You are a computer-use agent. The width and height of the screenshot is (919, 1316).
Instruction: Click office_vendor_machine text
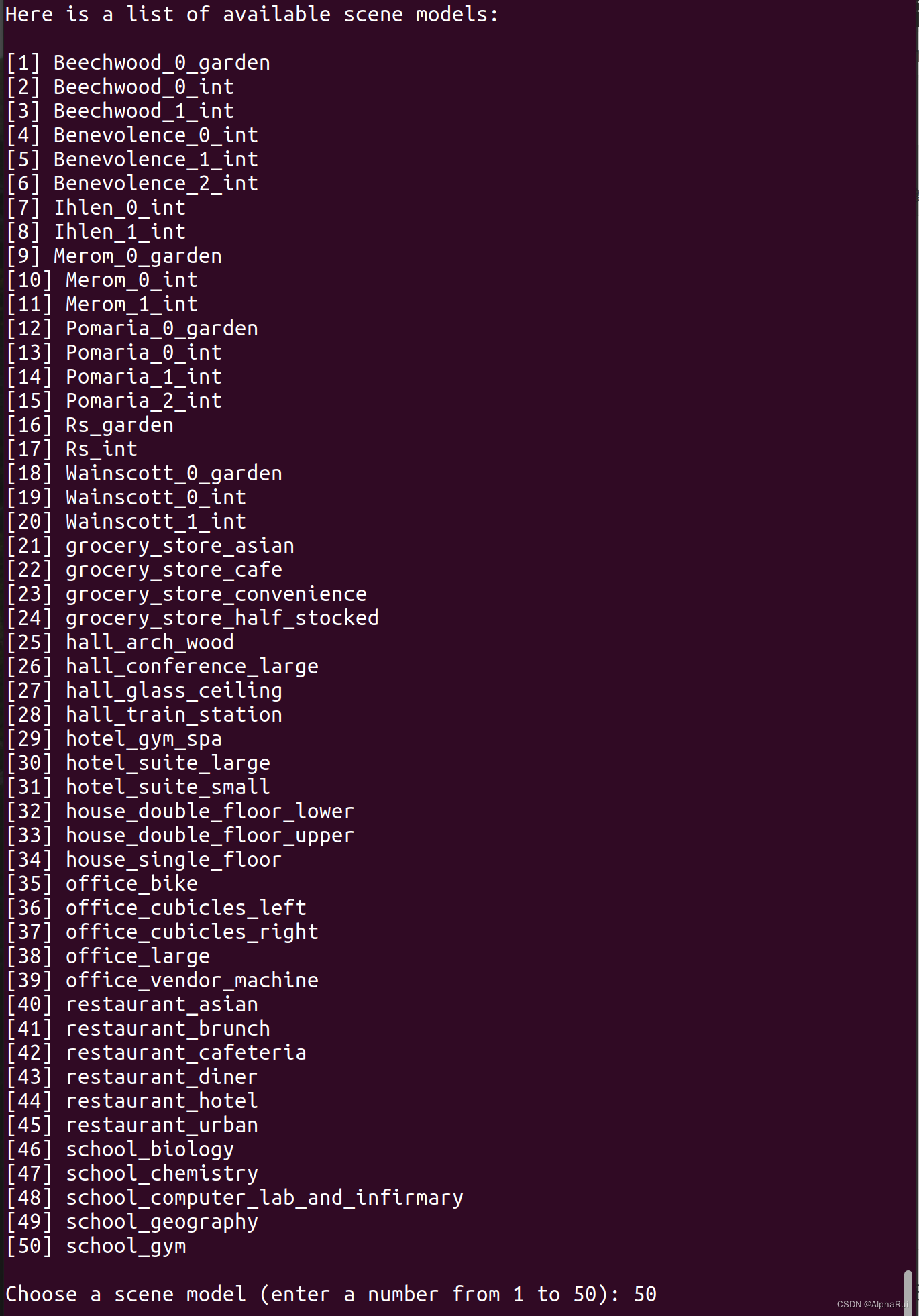coord(192,981)
